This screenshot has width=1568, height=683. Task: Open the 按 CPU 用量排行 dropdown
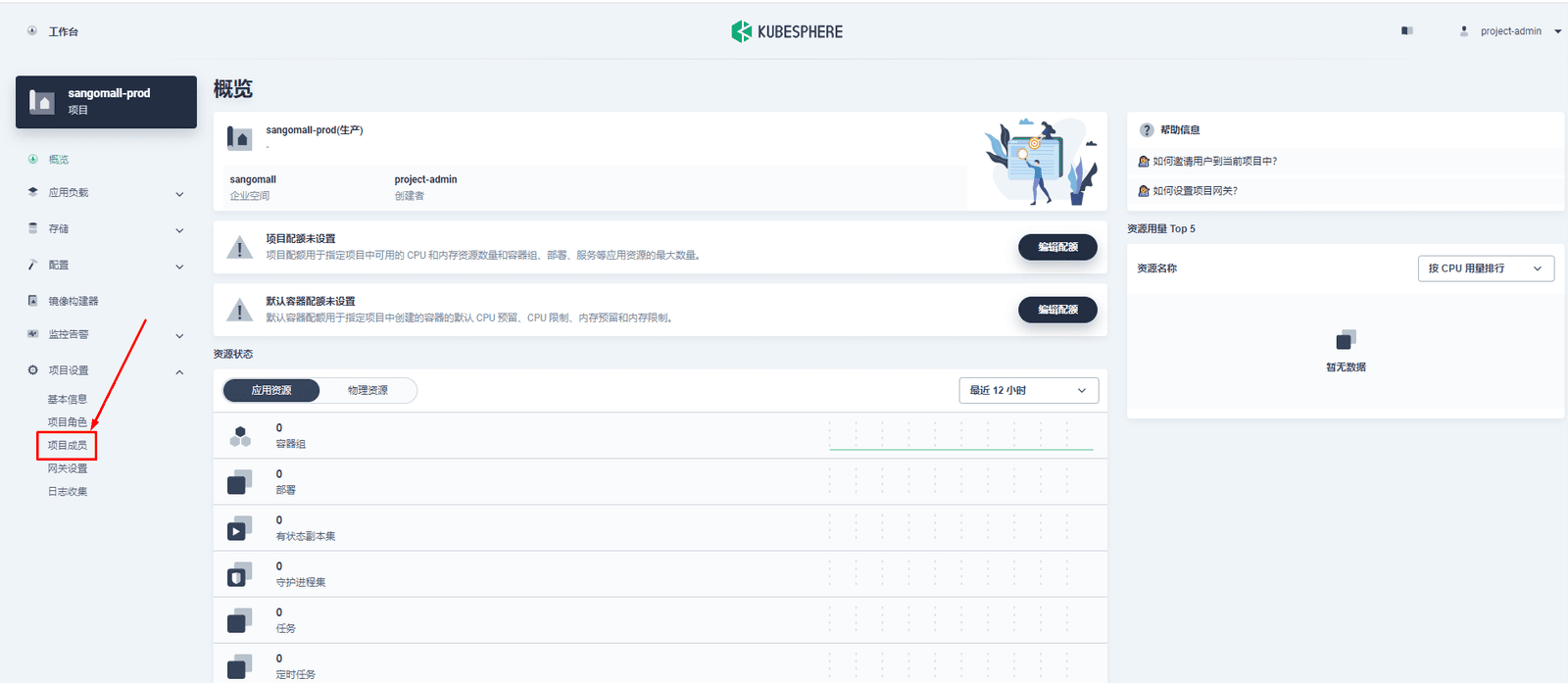(1486, 268)
